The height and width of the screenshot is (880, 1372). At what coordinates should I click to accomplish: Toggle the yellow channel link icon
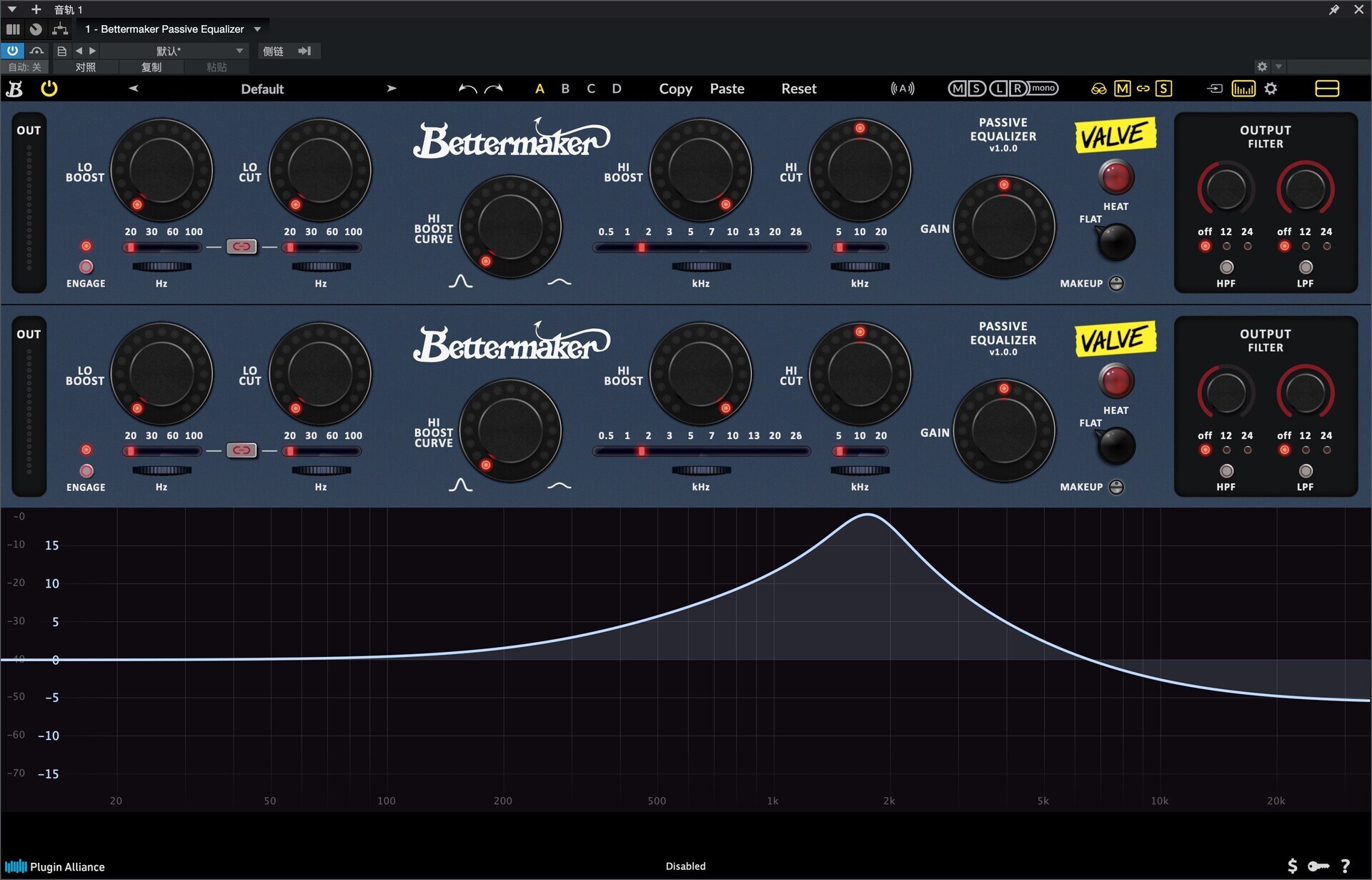1143,89
